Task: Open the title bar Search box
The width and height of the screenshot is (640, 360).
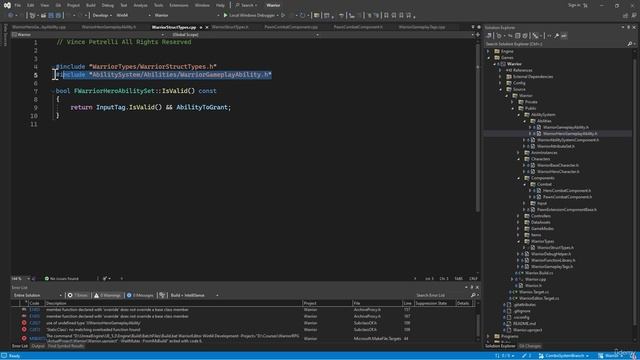Action: pos(247,5)
